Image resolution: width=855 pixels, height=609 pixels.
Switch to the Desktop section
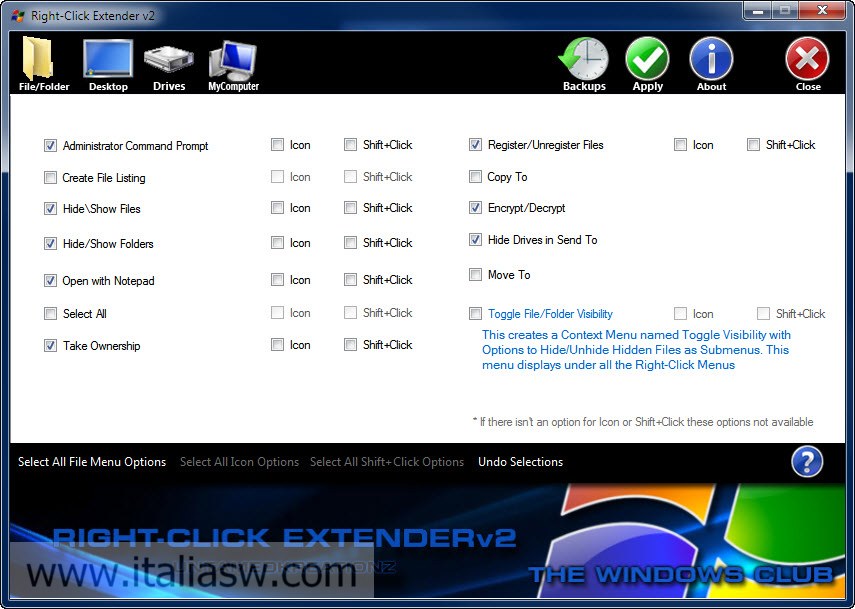[x=108, y=63]
